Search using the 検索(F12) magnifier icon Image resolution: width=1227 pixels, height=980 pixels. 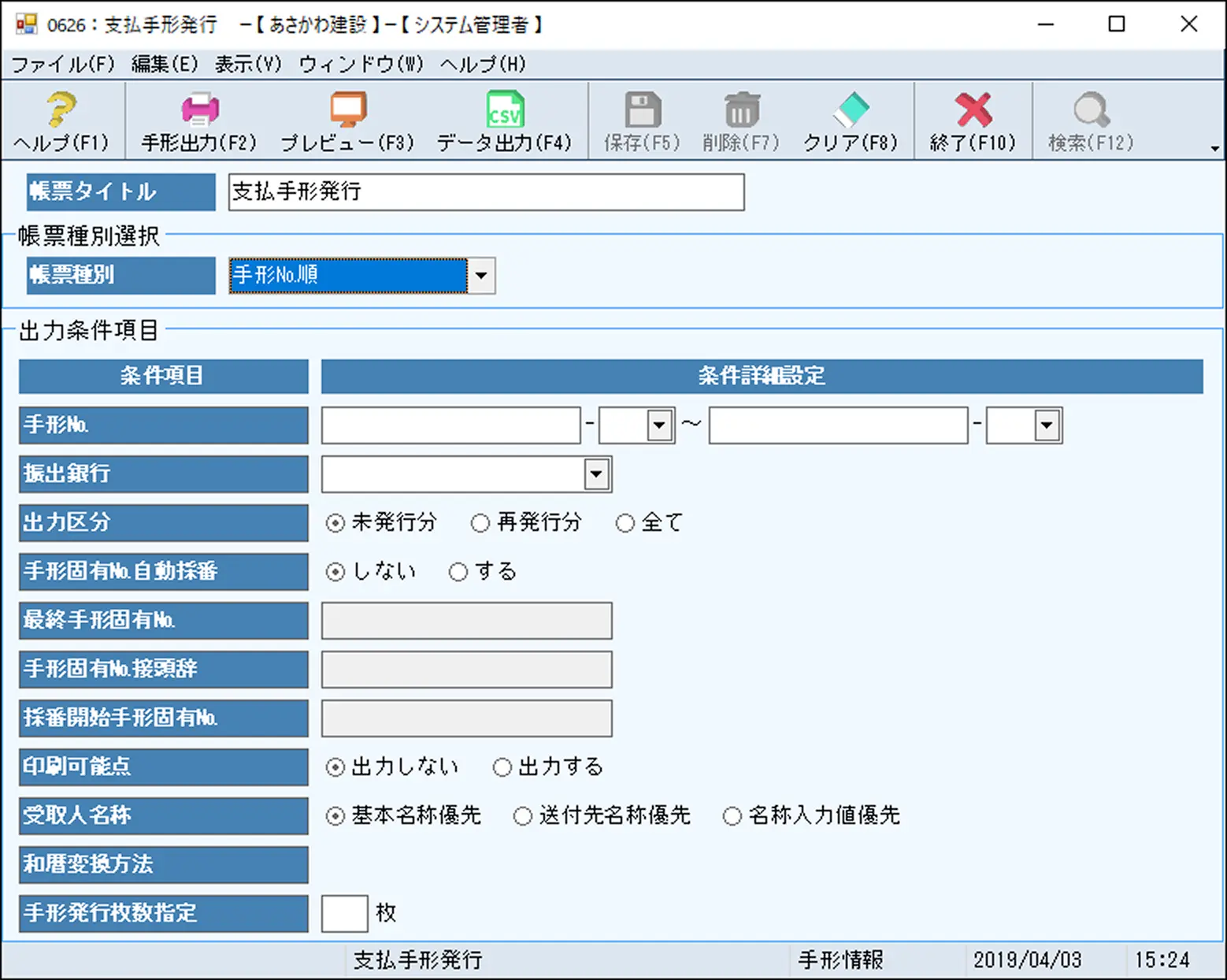pyautogui.click(x=1092, y=110)
